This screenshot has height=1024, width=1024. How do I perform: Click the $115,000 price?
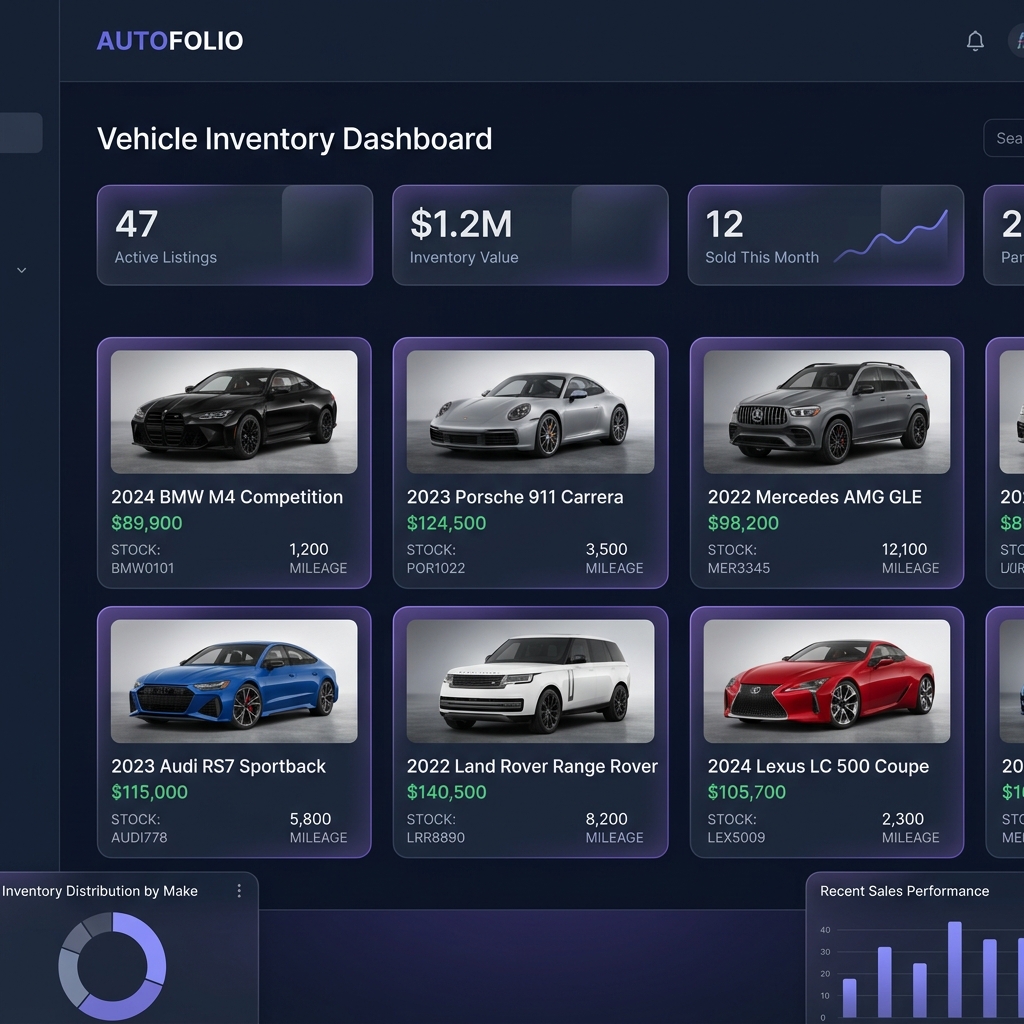point(150,792)
